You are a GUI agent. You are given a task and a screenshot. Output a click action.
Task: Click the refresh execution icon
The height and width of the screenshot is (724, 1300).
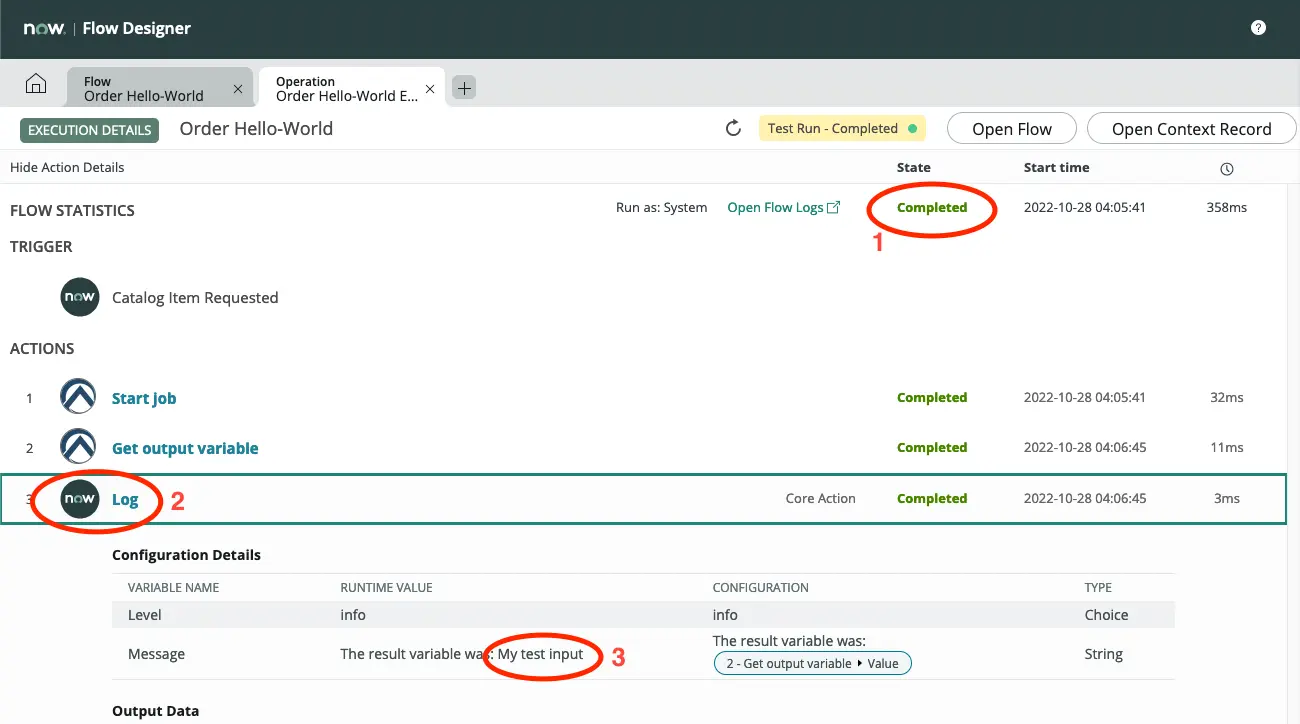coord(733,129)
